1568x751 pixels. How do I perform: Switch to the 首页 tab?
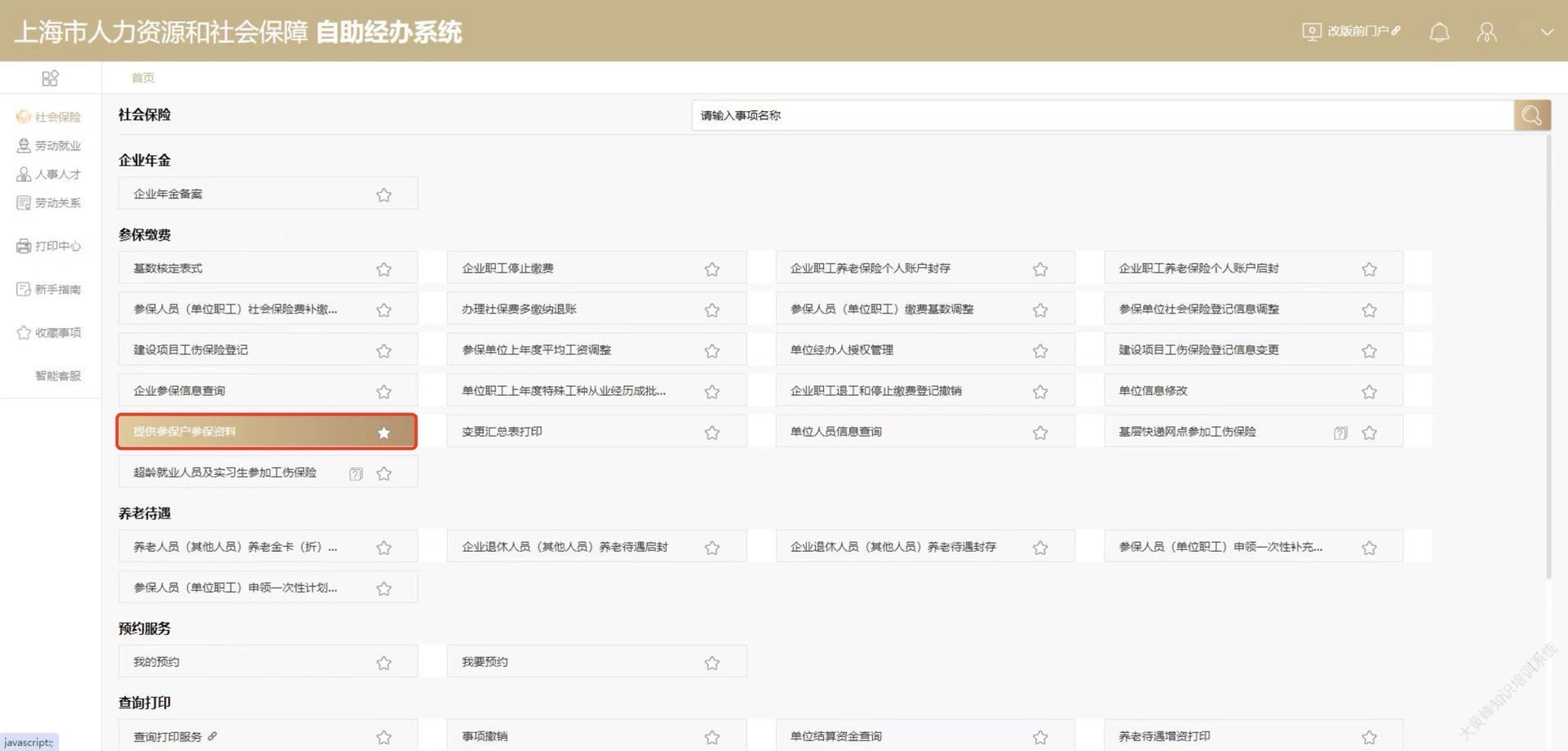(143, 78)
